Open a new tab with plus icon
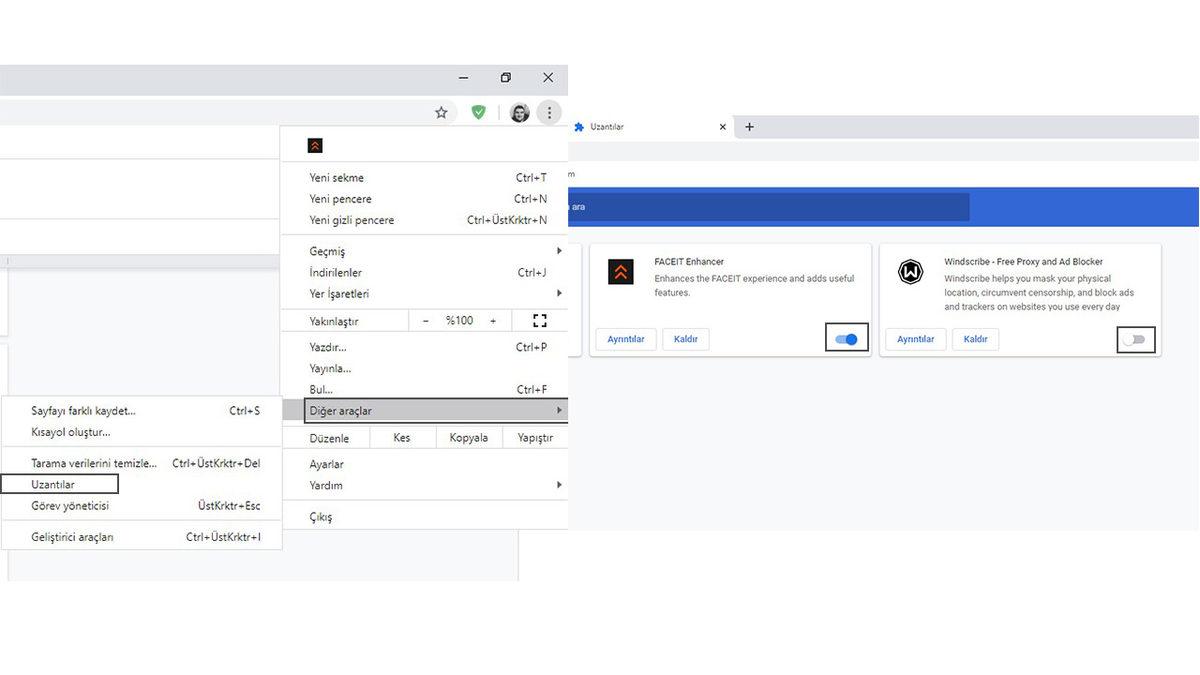The width and height of the screenshot is (1200, 675). pyautogui.click(x=749, y=127)
